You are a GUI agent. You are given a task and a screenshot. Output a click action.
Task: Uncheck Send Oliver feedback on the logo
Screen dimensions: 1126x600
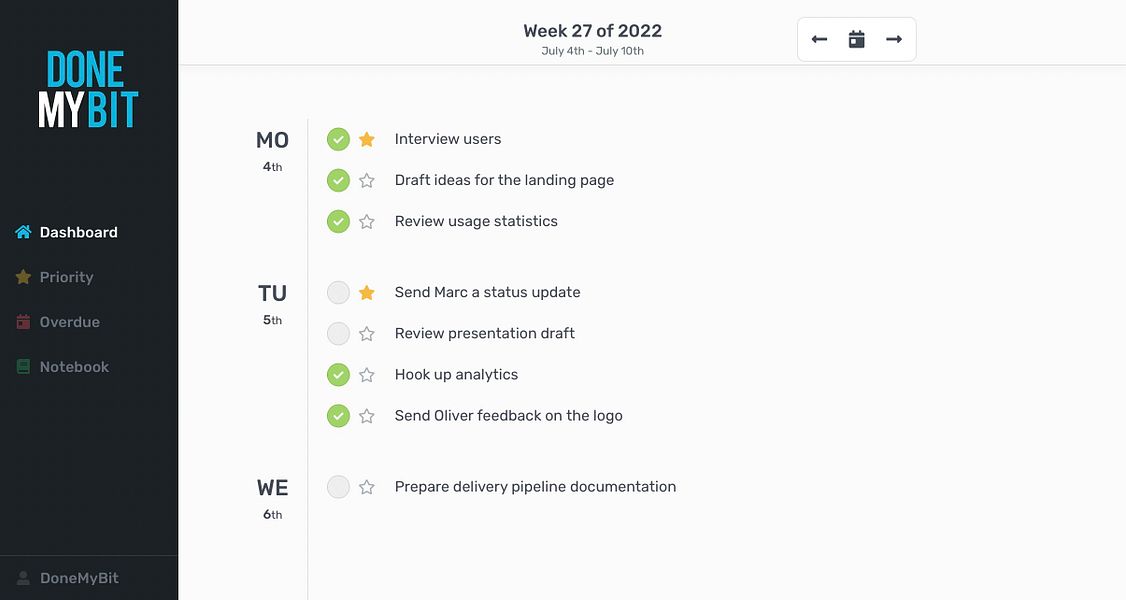(338, 416)
